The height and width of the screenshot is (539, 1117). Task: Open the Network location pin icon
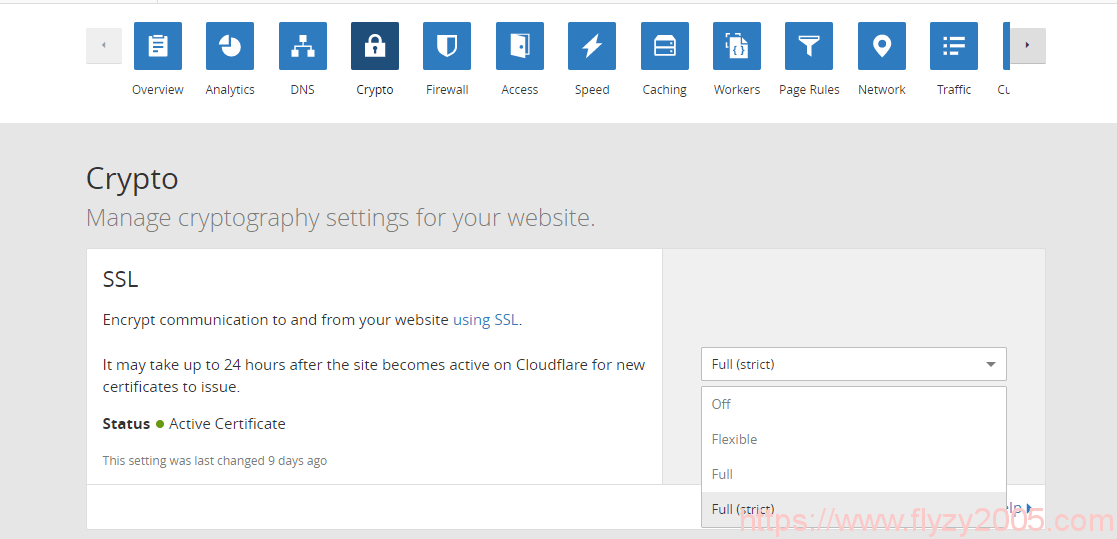882,46
